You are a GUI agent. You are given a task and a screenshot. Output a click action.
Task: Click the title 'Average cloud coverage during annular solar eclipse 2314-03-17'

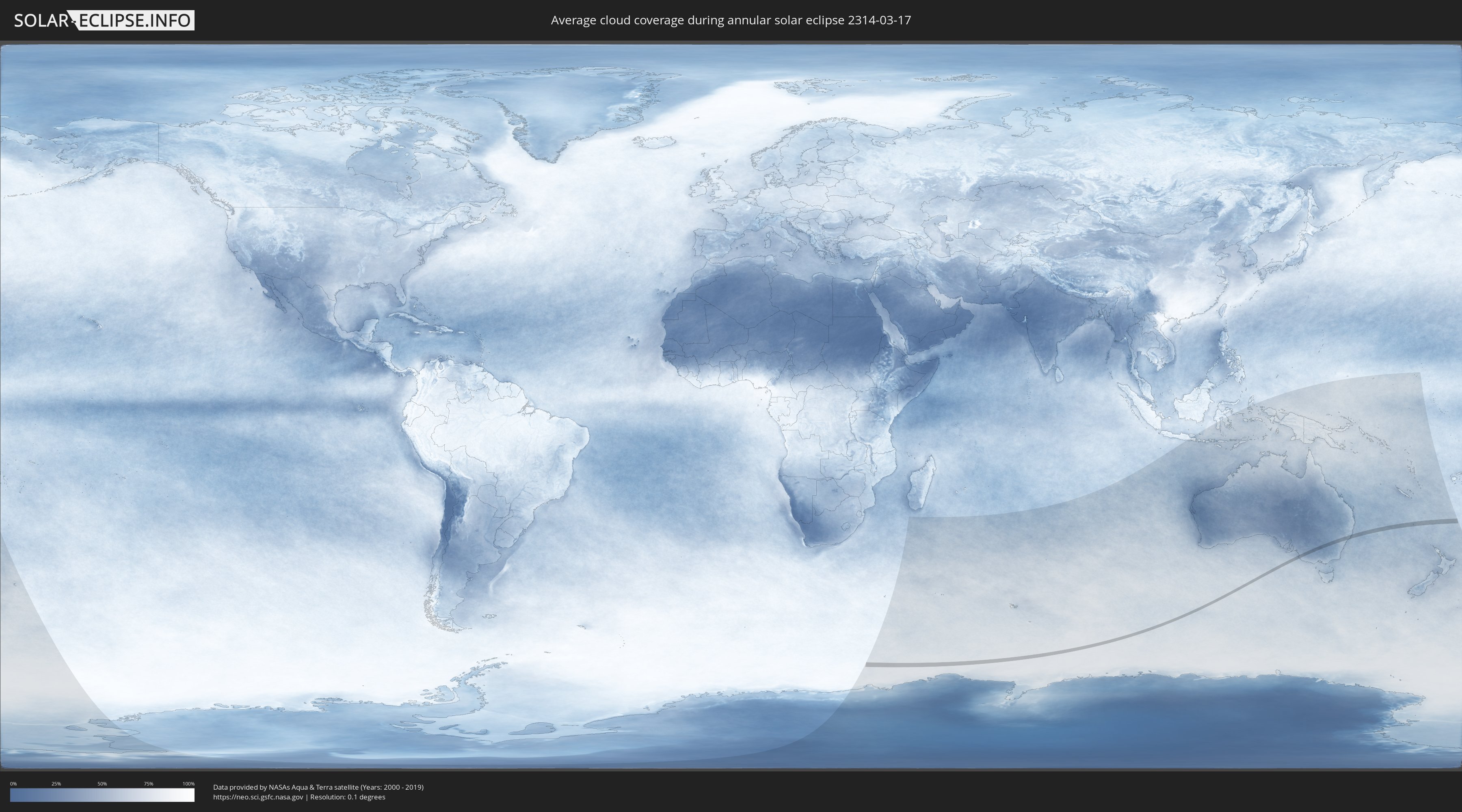click(x=731, y=20)
